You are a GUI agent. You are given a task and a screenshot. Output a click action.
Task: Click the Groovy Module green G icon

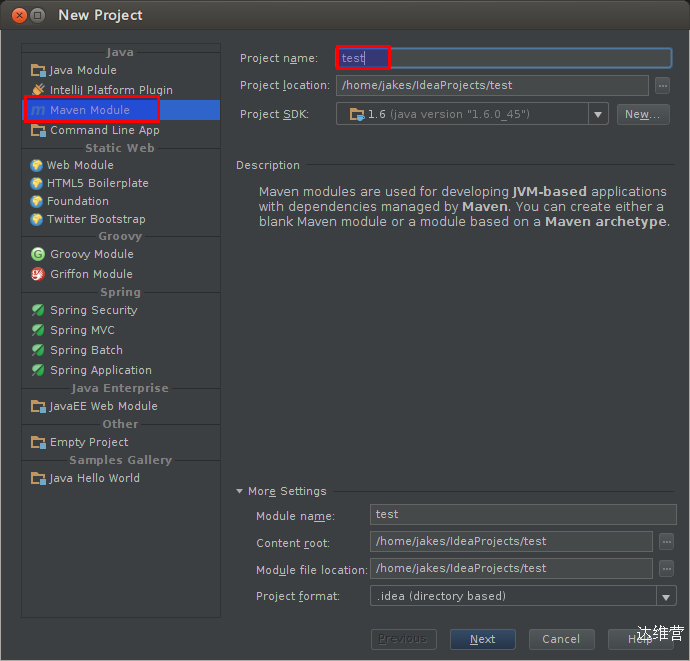point(38,254)
